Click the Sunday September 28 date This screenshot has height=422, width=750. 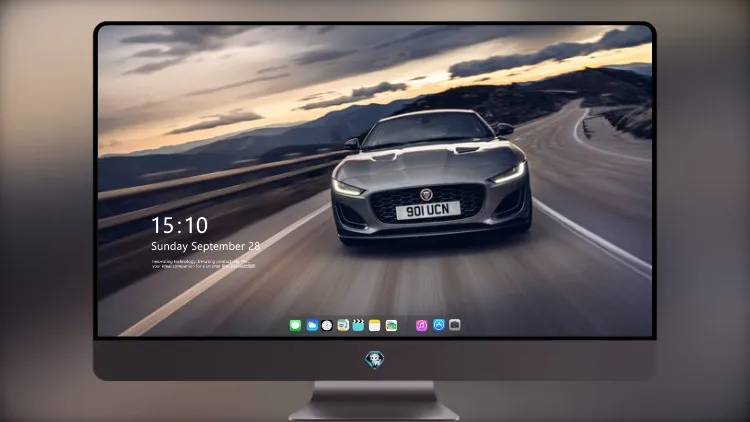coord(206,246)
